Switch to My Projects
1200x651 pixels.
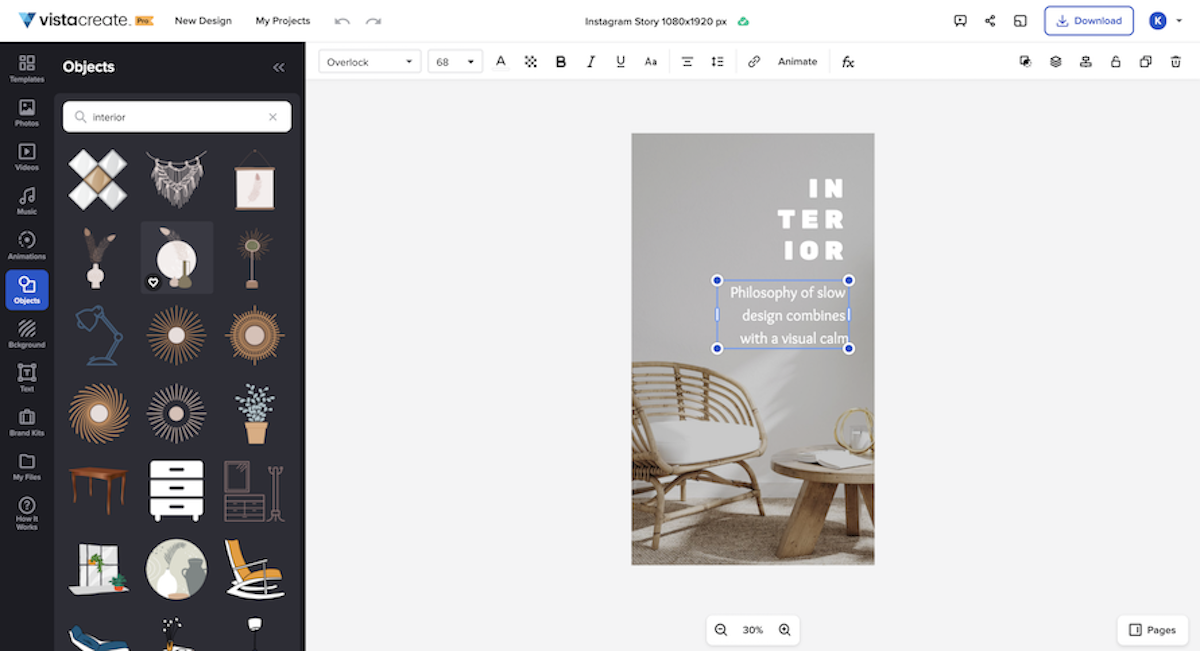(282, 20)
